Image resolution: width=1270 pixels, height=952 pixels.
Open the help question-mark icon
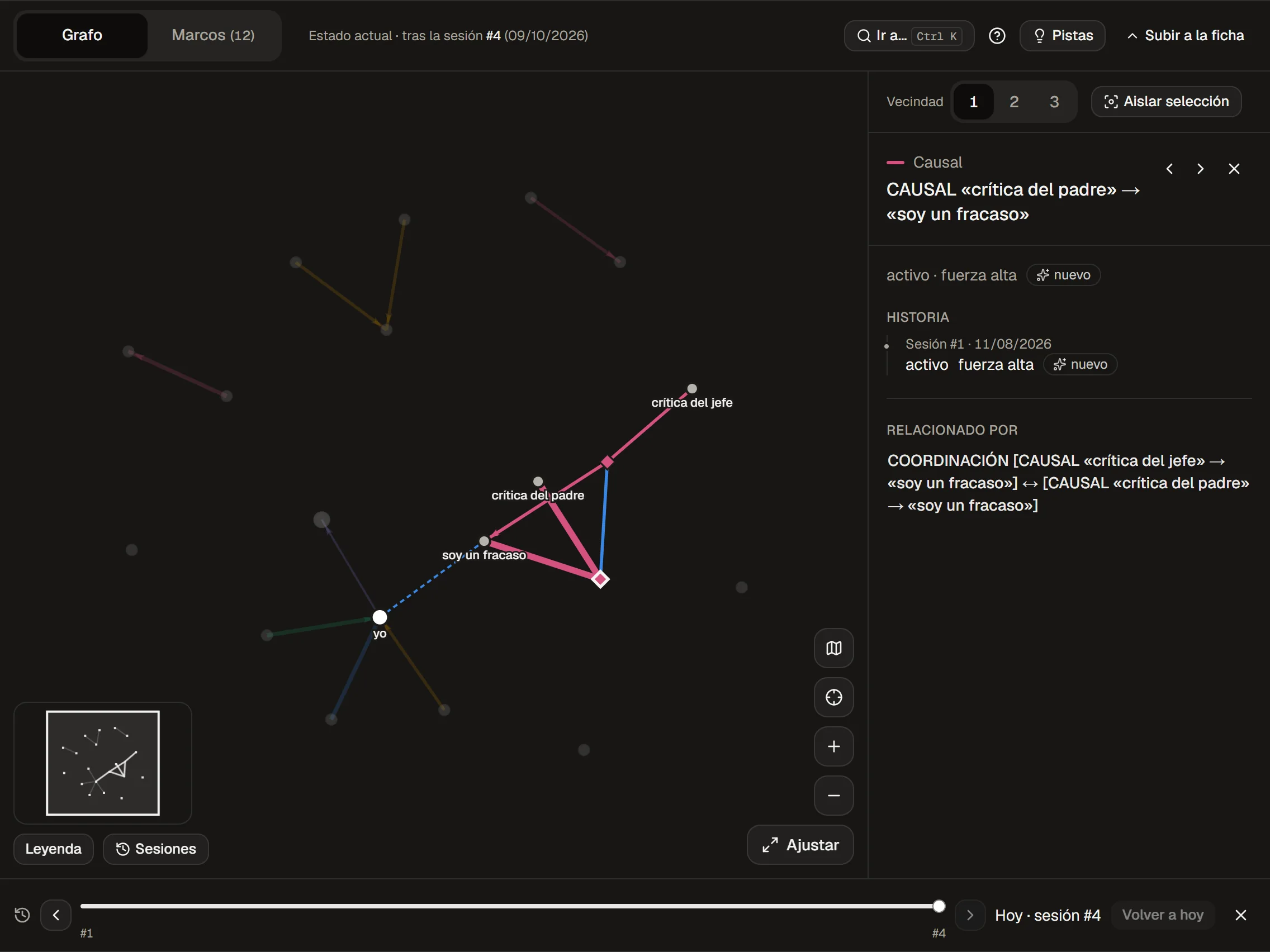tap(997, 36)
